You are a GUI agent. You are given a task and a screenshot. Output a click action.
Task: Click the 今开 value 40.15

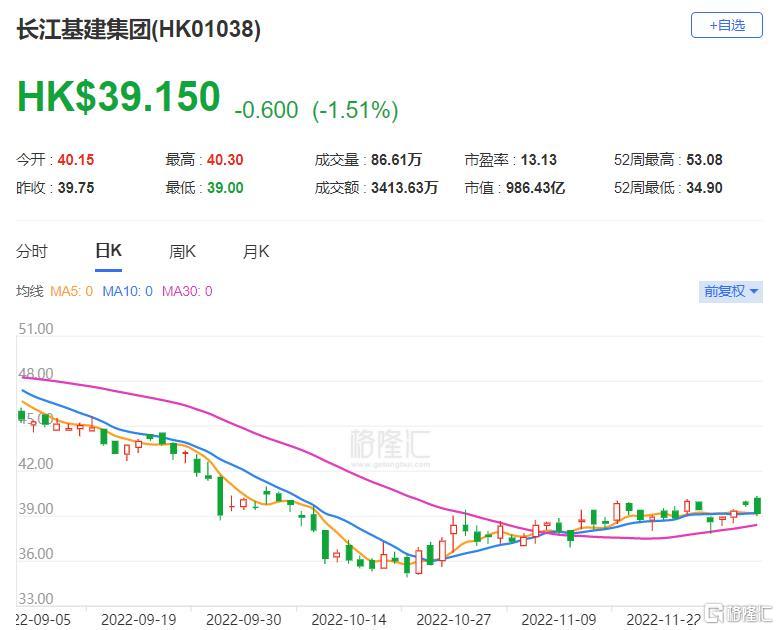click(76, 160)
